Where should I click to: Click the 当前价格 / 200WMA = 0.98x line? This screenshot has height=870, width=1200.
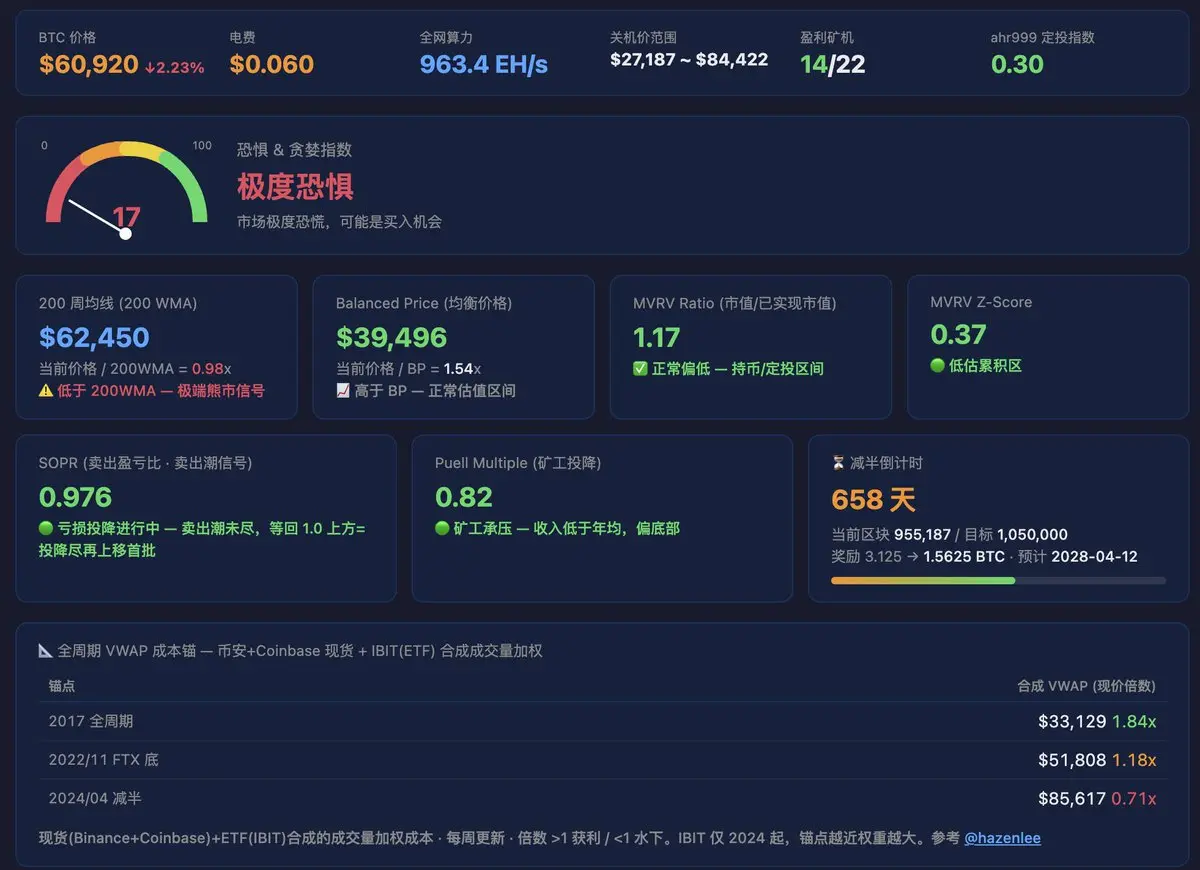pyautogui.click(x=135, y=368)
